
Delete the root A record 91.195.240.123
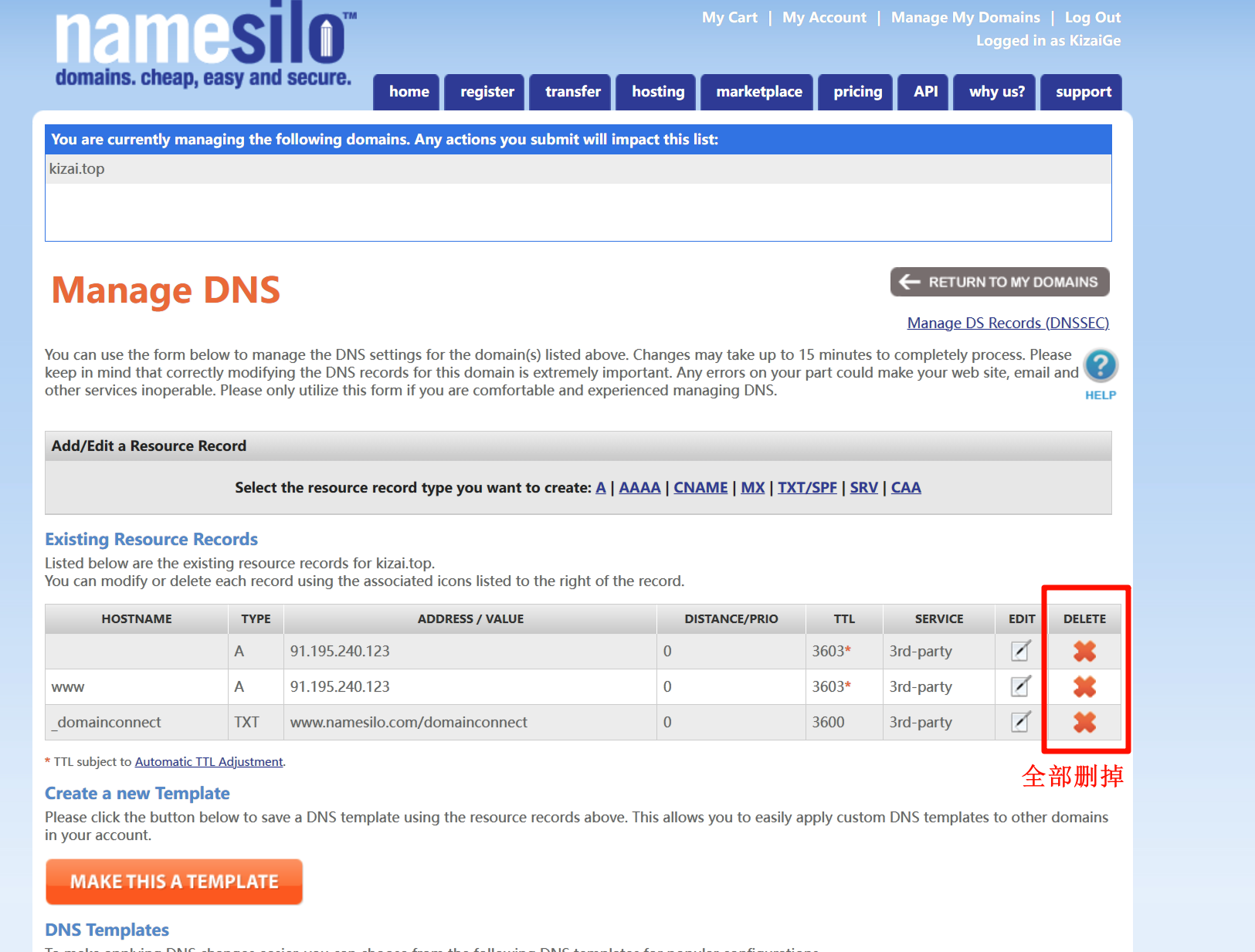[x=1084, y=652]
